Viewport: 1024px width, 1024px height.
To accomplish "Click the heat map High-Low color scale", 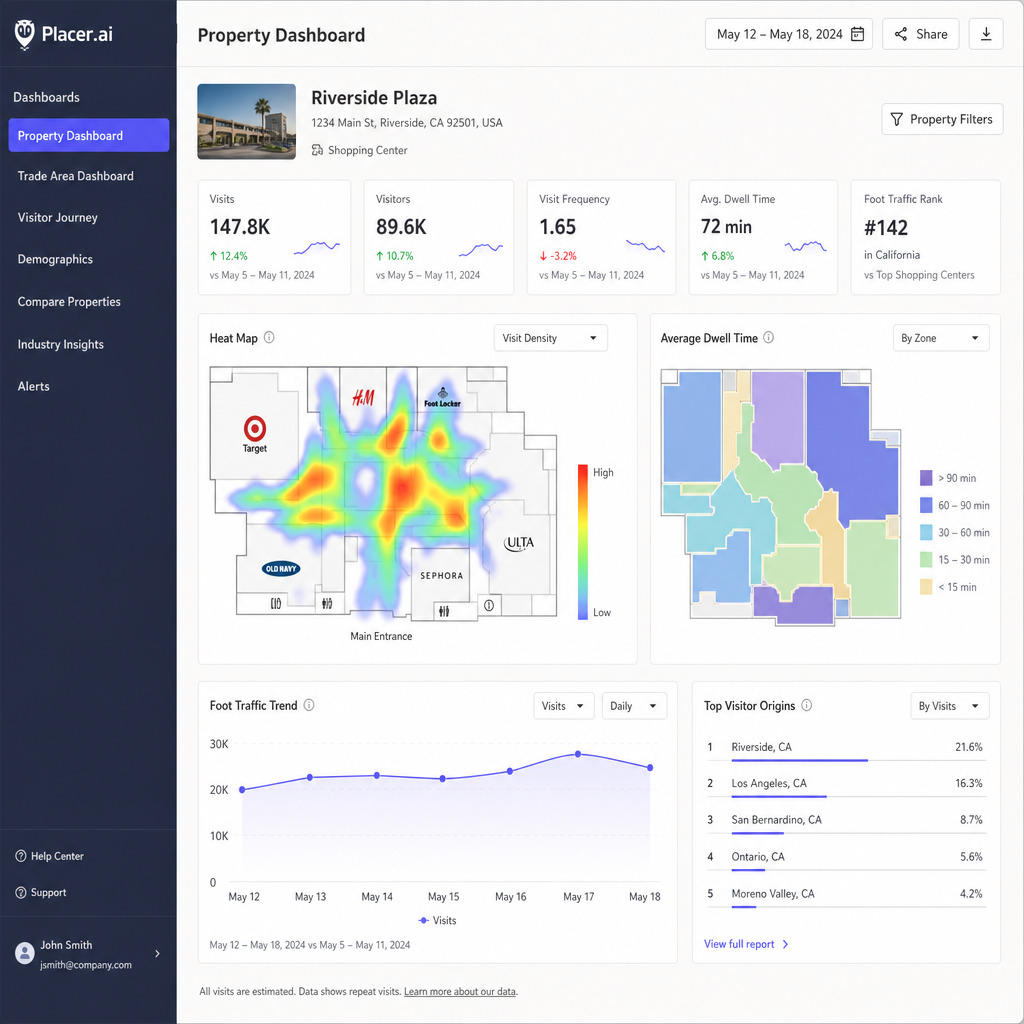I will 583,542.
